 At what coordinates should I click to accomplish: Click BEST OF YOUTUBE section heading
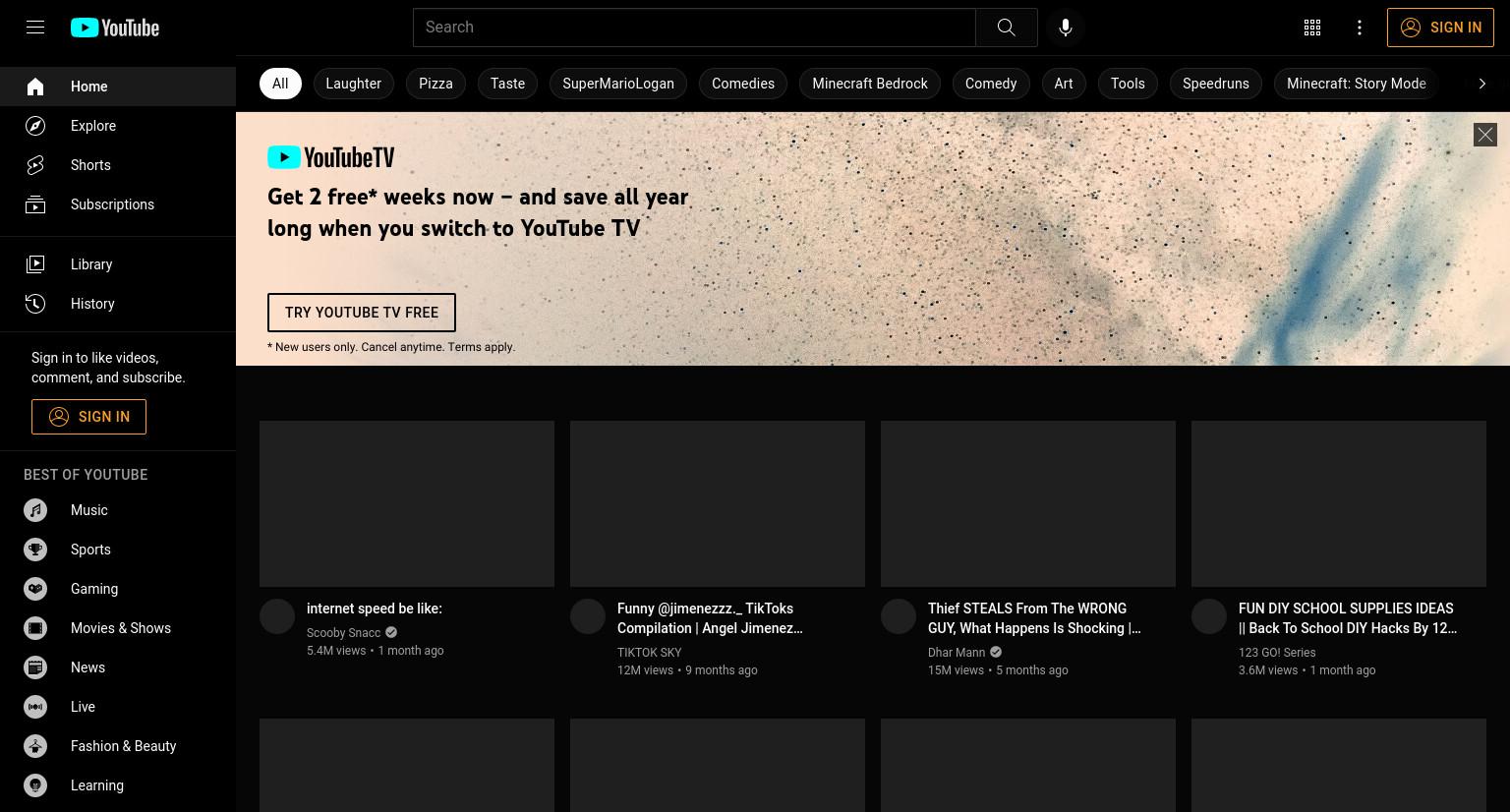pos(86,475)
